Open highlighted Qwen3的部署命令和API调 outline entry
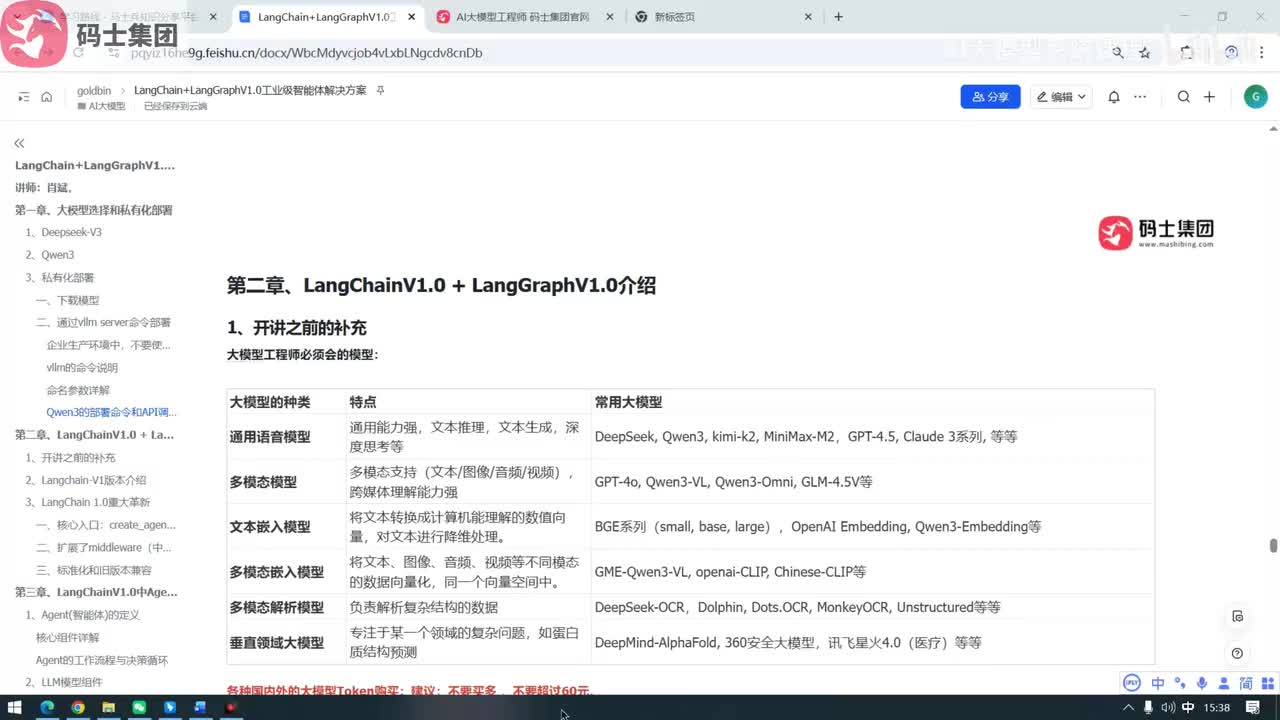 (111, 412)
